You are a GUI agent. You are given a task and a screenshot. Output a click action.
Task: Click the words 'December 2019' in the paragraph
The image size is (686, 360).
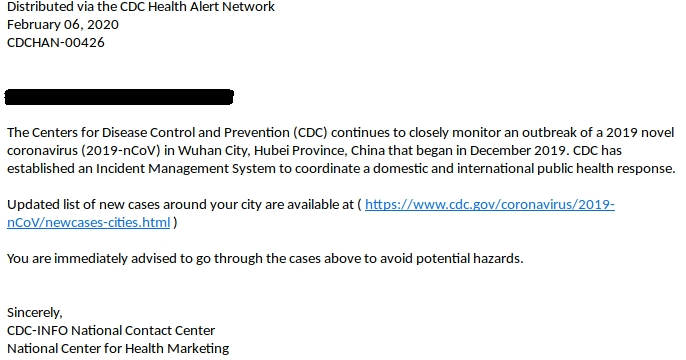pos(518,150)
